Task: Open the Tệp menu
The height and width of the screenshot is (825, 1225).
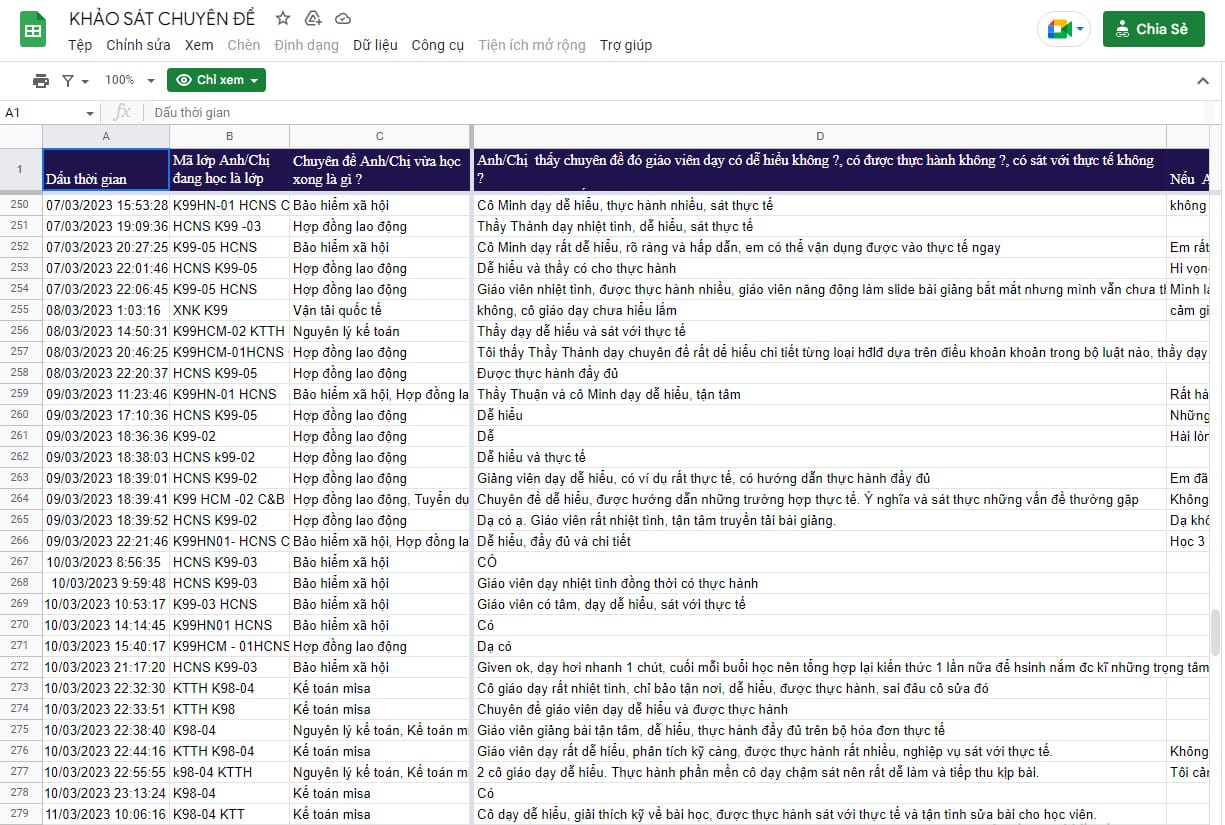Action: [x=80, y=45]
